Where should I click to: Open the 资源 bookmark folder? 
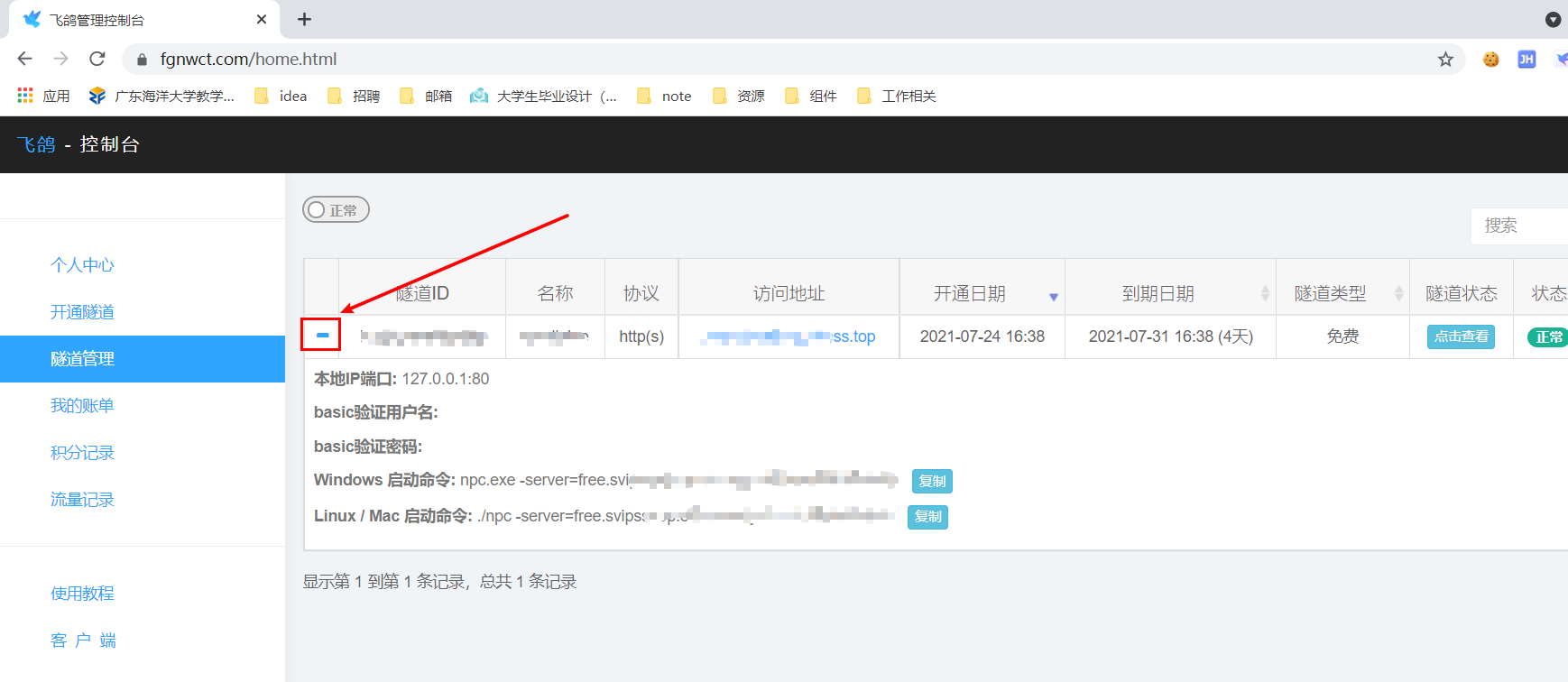click(x=739, y=96)
